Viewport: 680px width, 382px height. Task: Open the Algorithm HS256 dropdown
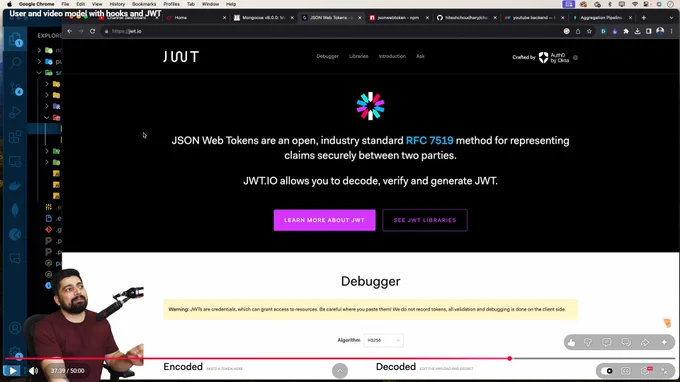(x=384, y=340)
